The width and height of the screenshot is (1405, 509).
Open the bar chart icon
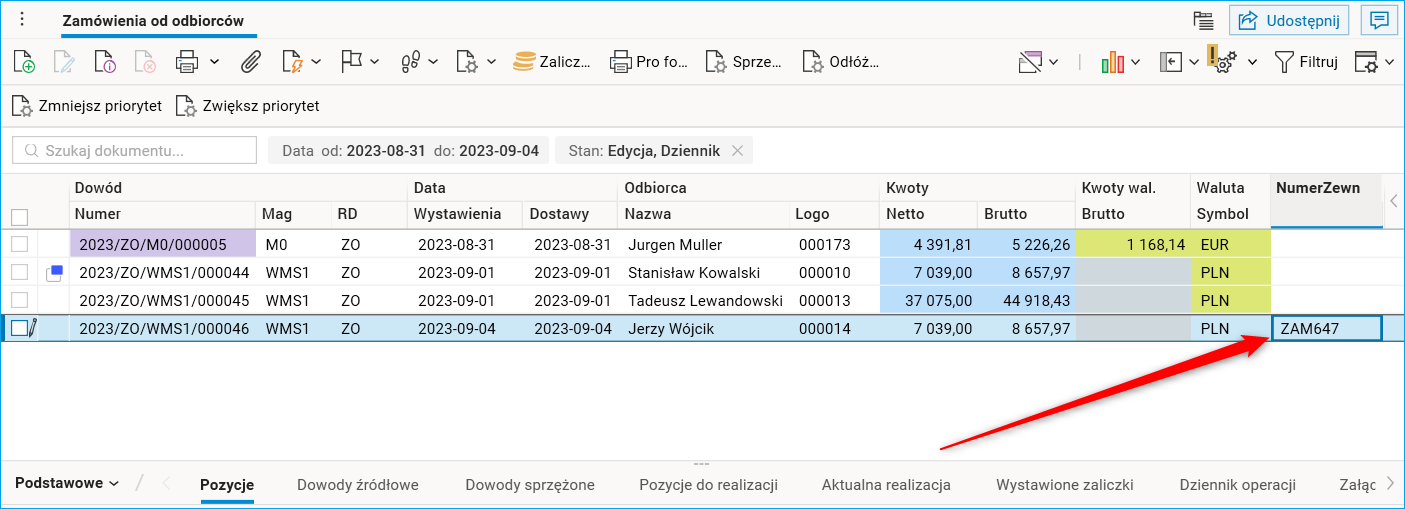1113,62
